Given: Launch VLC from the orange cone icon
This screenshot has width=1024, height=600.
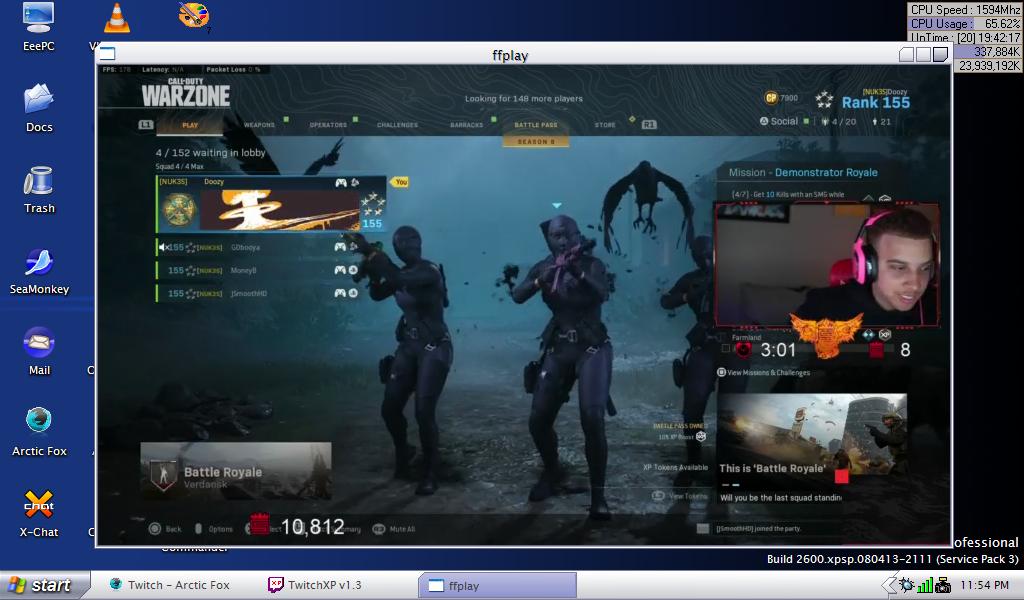Looking at the screenshot, I should point(116,18).
